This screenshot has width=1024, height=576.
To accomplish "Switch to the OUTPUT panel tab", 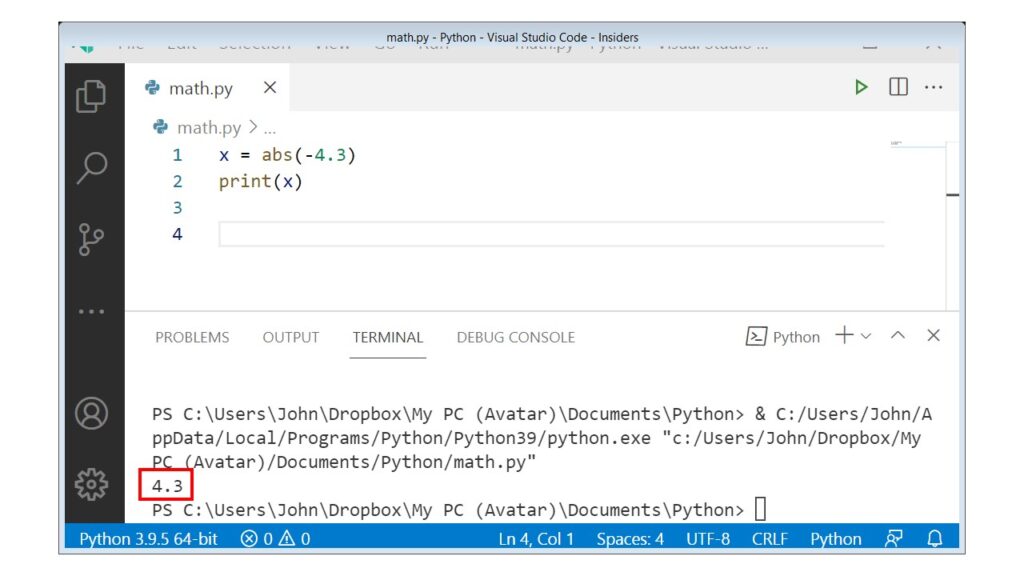I will pos(291,338).
